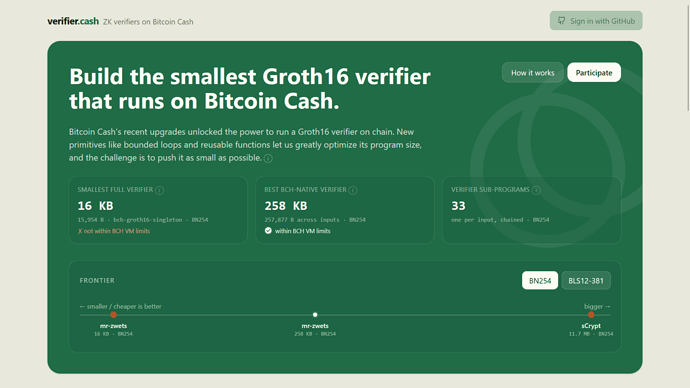
Task: Open the Participate button
Action: point(594,73)
